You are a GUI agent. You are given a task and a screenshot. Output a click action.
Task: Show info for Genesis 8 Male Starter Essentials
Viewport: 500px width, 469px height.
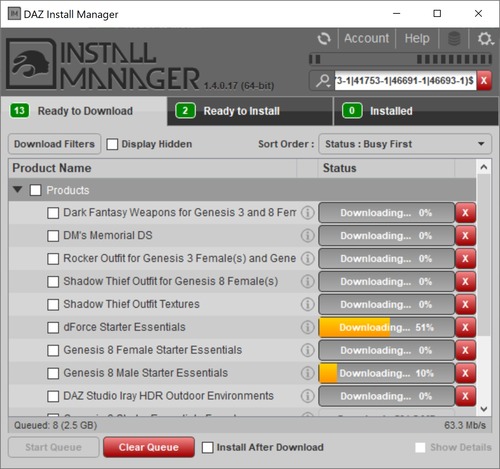307,373
